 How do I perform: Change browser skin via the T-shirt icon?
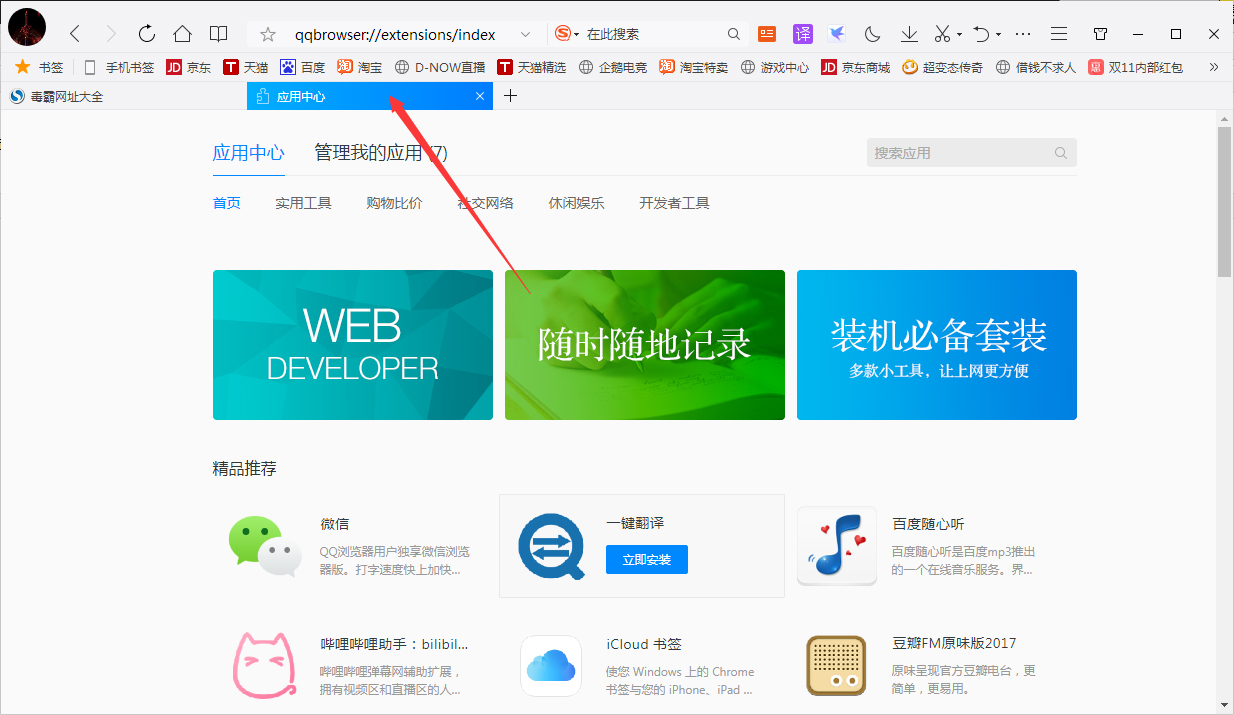pos(1100,33)
